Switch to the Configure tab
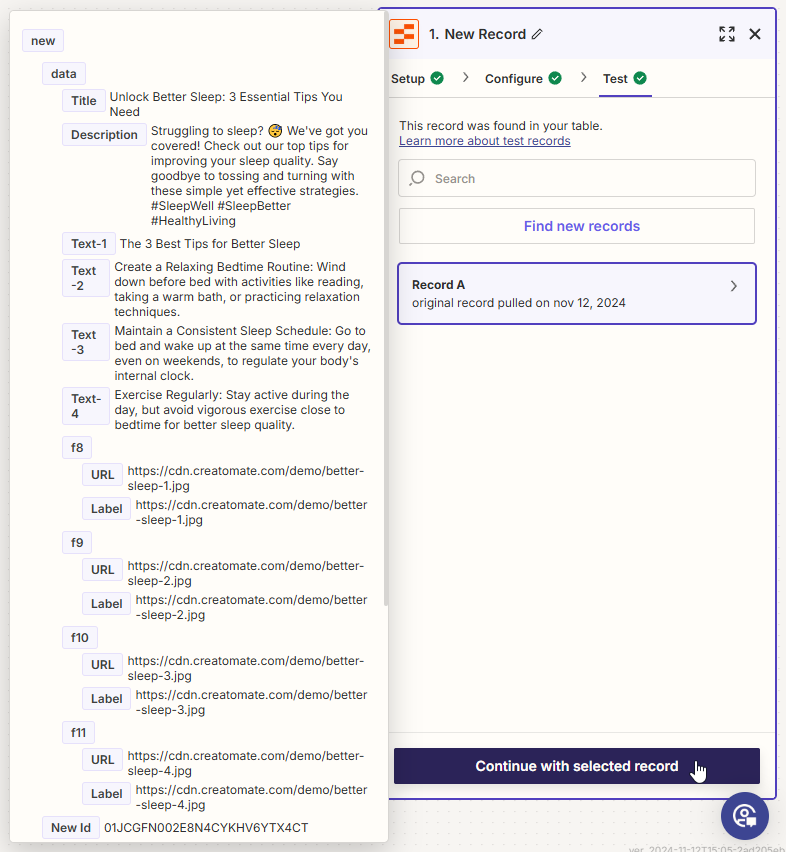786x852 pixels. 514,79
